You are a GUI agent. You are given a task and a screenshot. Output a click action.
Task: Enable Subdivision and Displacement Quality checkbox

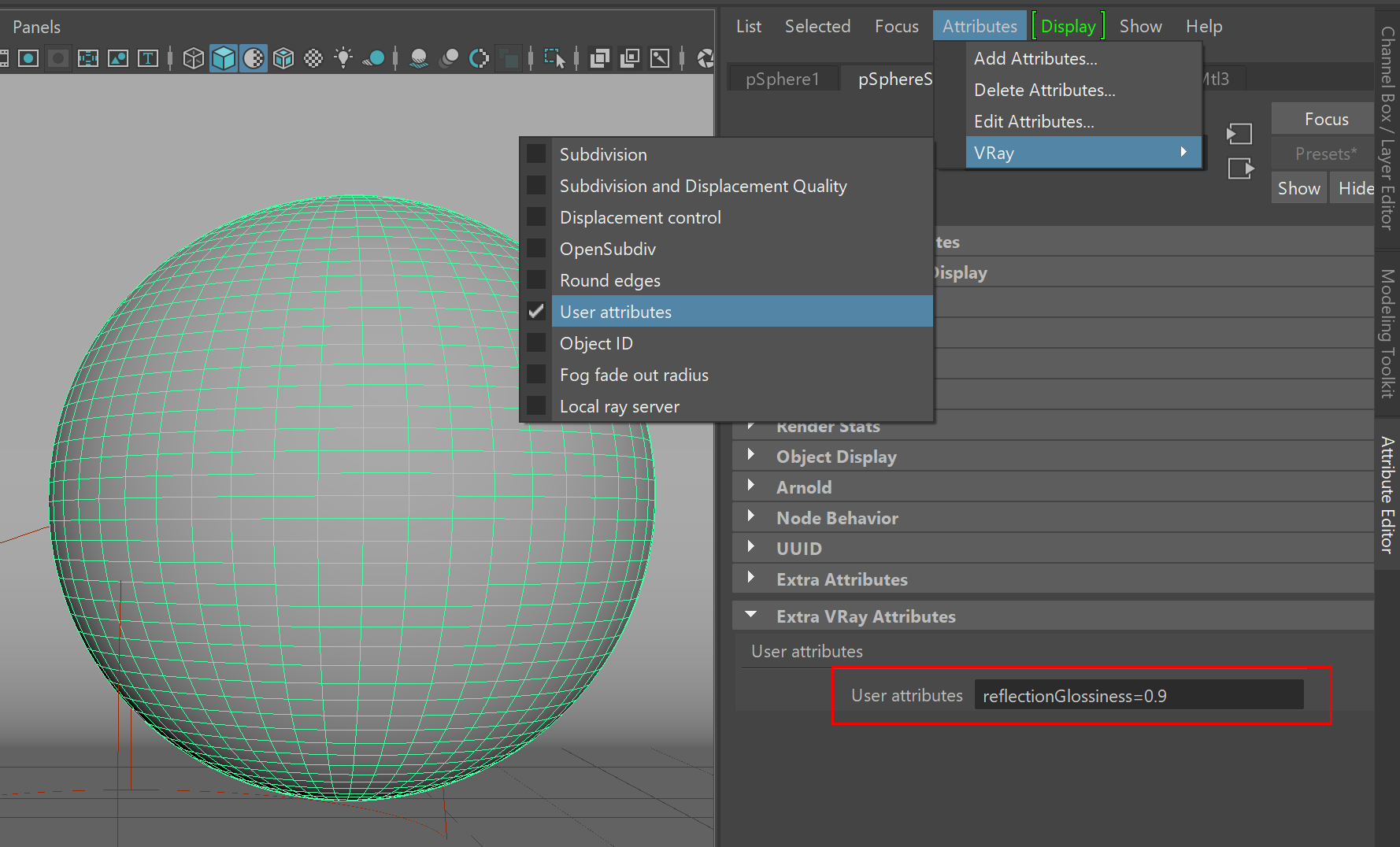point(536,185)
